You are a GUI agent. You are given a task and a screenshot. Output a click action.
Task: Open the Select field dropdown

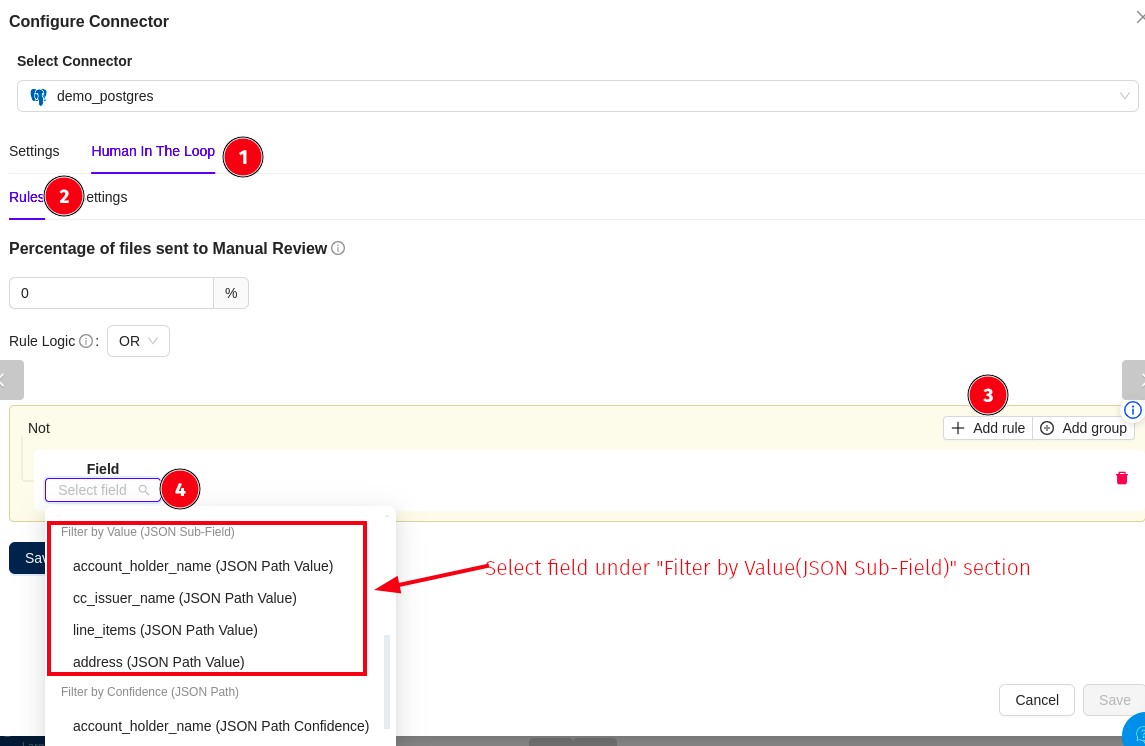click(x=95, y=490)
